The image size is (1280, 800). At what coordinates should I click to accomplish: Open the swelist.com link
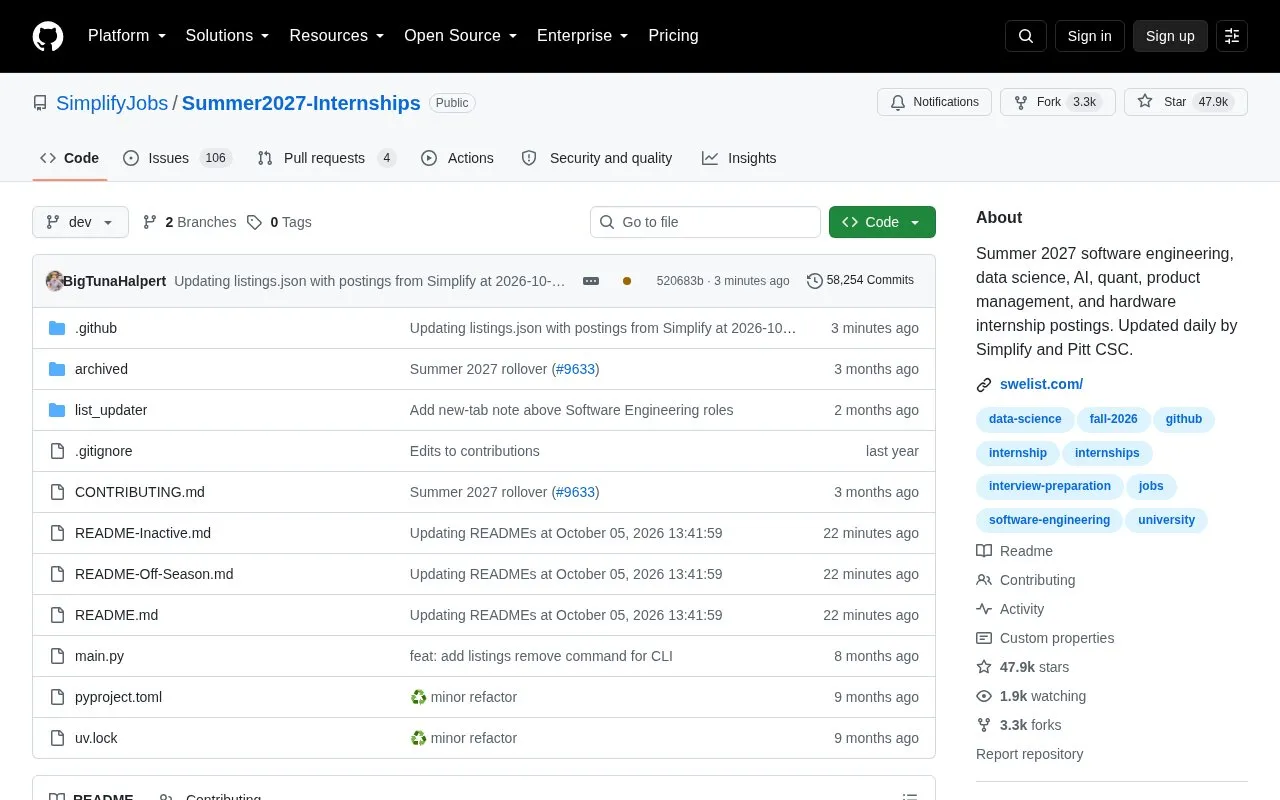coord(1041,384)
